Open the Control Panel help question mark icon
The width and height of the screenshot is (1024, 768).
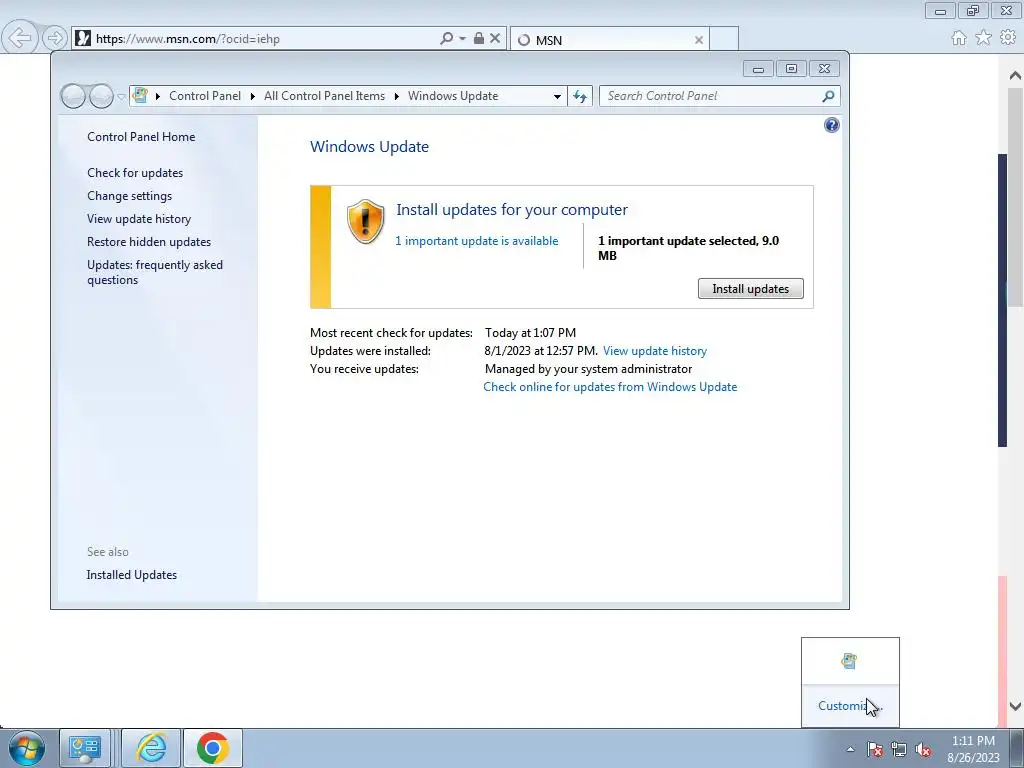click(831, 125)
